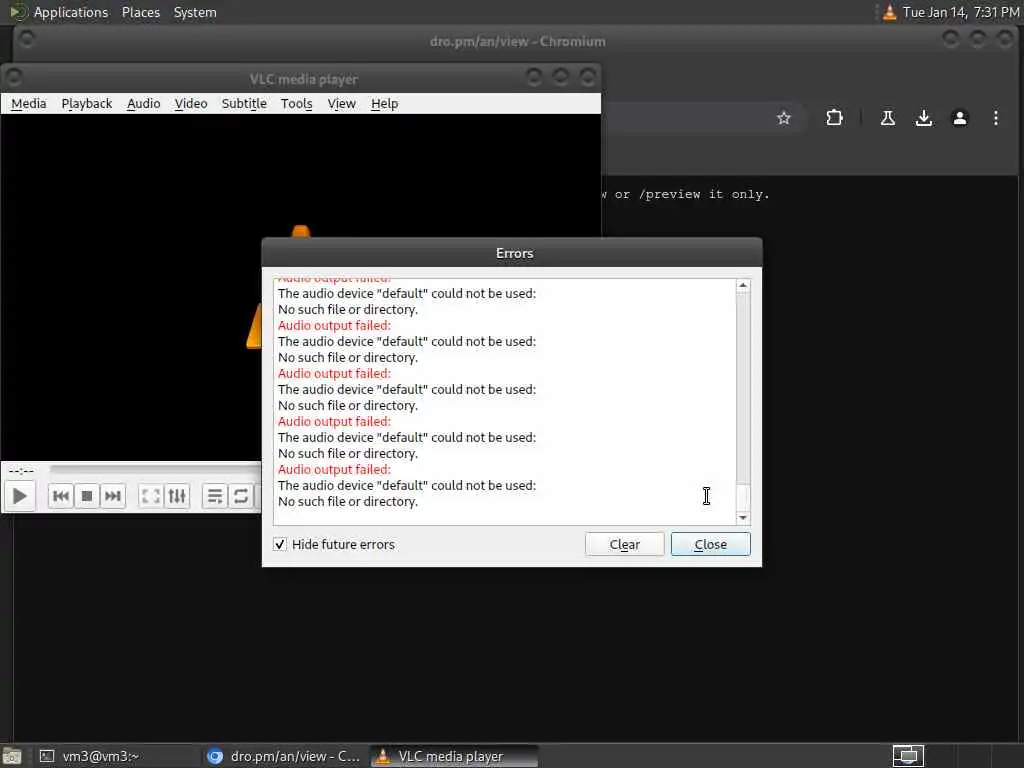Uncheck Hide future errors checkbox
1024x768 pixels.
(280, 544)
